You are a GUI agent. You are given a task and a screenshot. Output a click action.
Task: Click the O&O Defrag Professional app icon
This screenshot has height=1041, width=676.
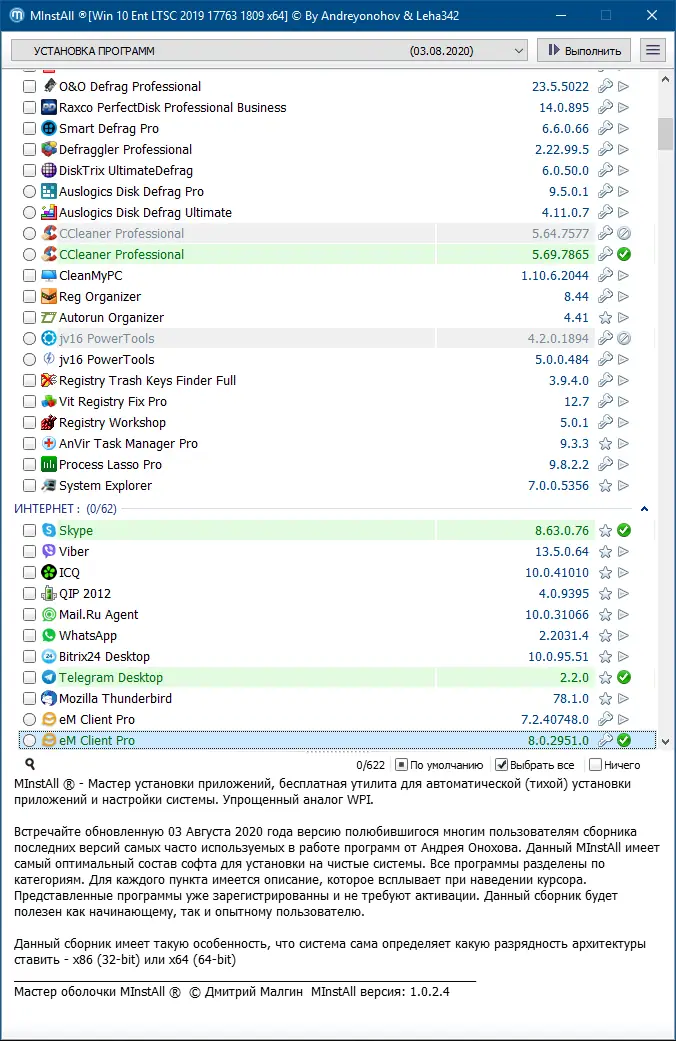pos(49,86)
